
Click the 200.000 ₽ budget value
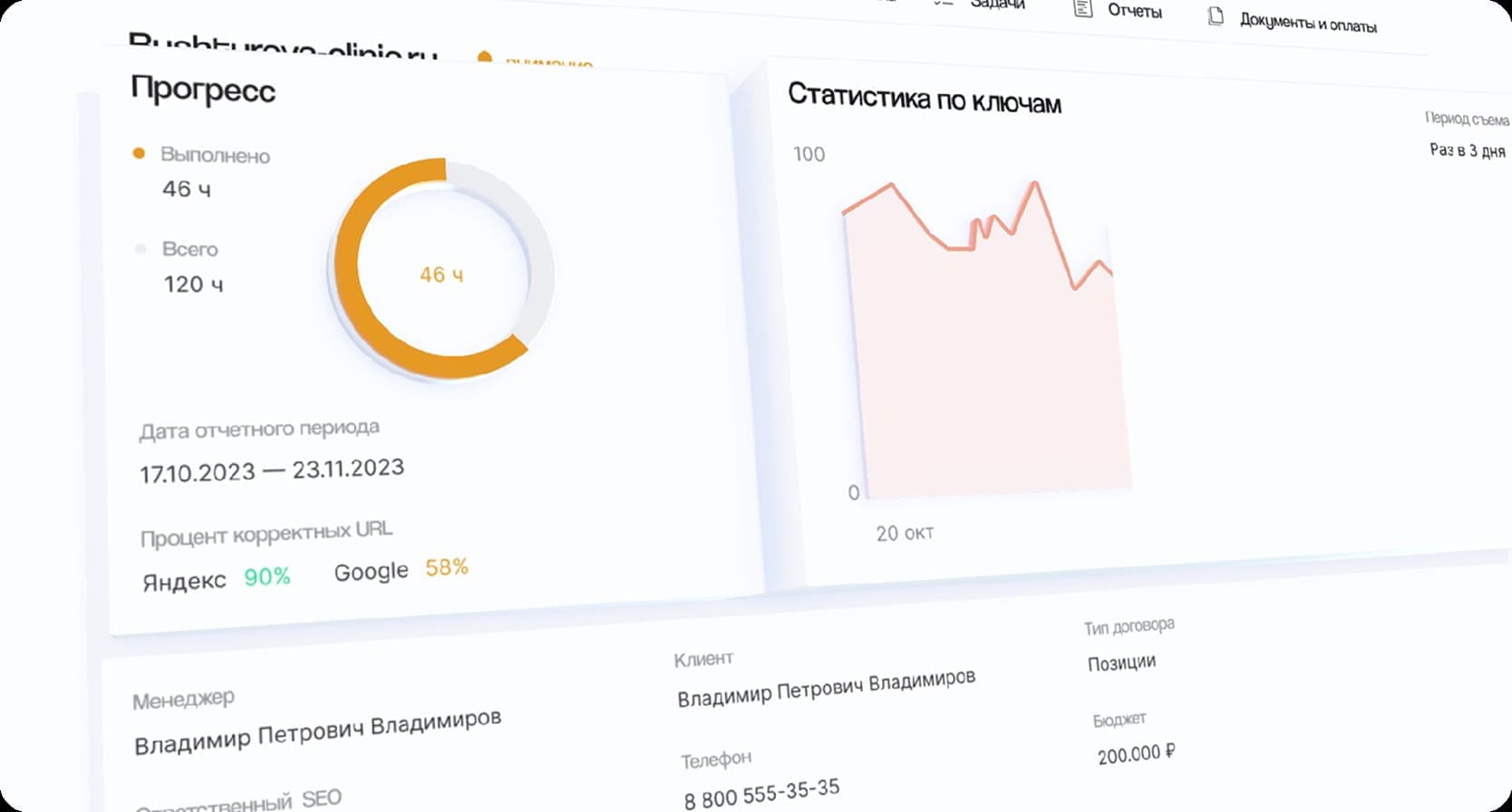(x=1137, y=753)
